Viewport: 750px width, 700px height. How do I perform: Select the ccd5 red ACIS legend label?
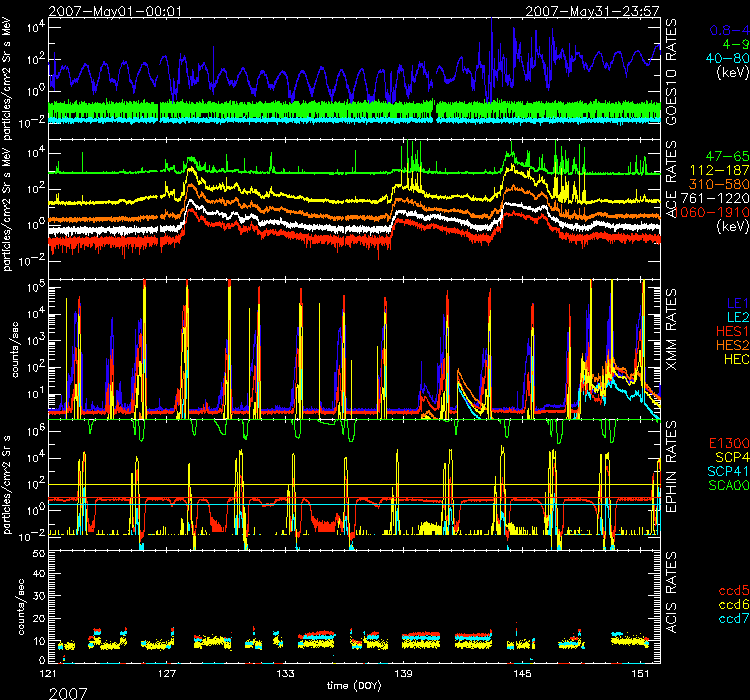pyautogui.click(x=727, y=593)
